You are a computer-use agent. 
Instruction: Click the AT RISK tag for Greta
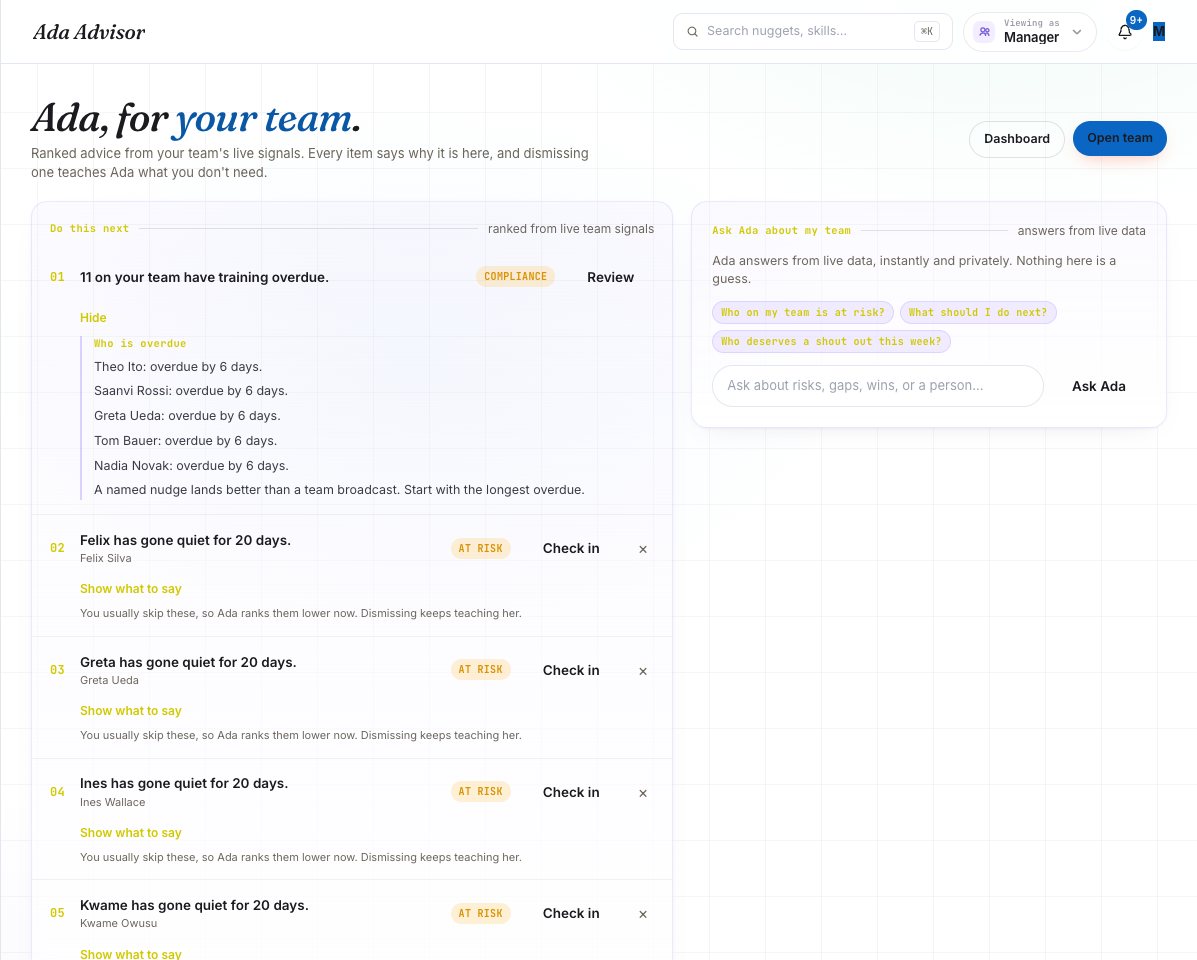(x=480, y=669)
